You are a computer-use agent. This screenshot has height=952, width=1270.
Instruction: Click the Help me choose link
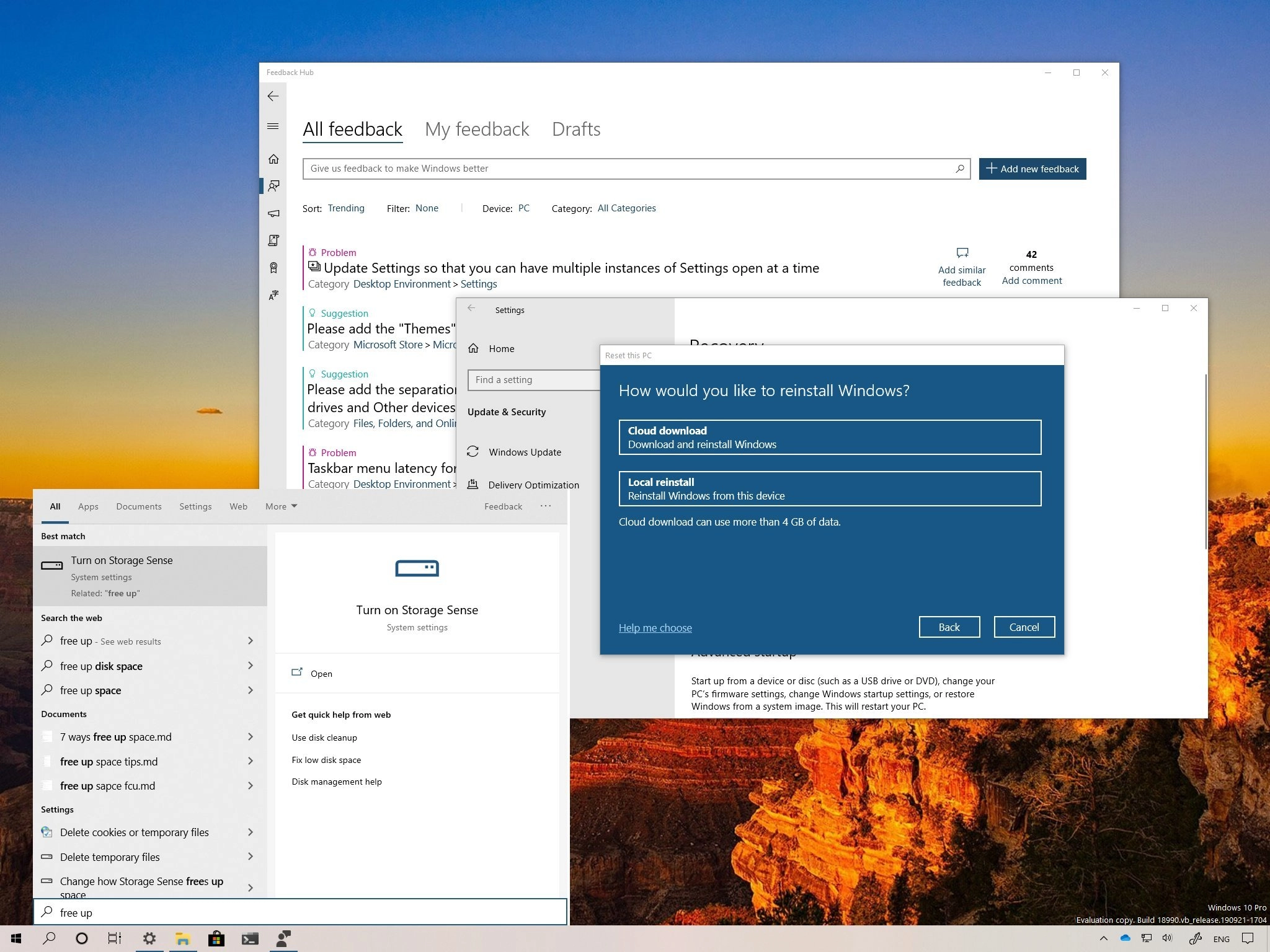pyautogui.click(x=655, y=628)
